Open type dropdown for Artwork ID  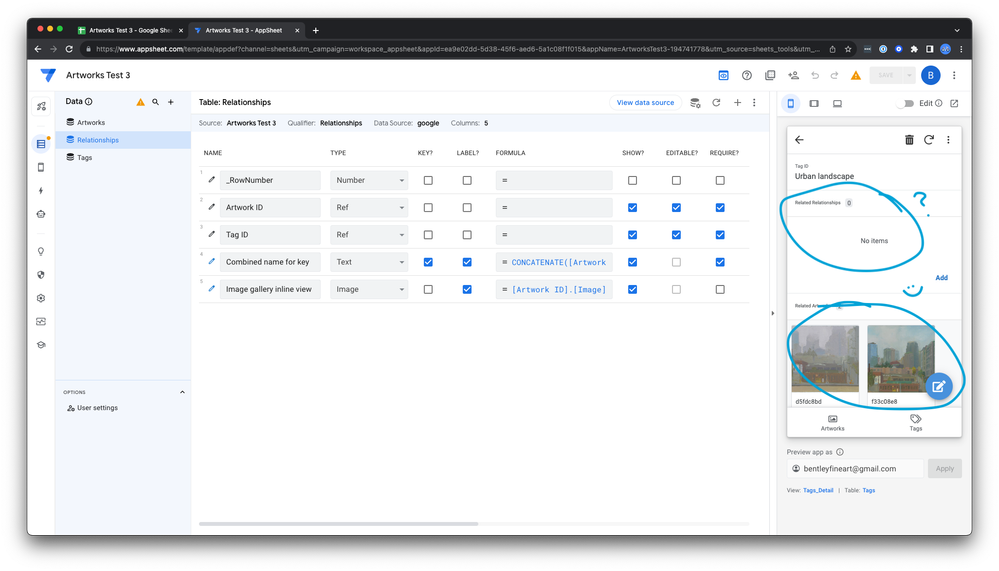click(x=369, y=207)
